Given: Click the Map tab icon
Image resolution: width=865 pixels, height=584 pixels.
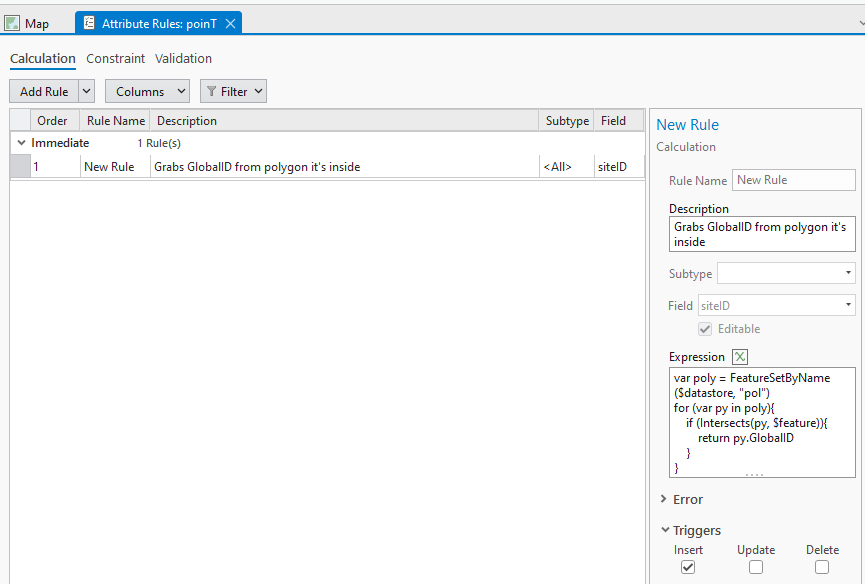Looking at the screenshot, I should (x=12, y=23).
